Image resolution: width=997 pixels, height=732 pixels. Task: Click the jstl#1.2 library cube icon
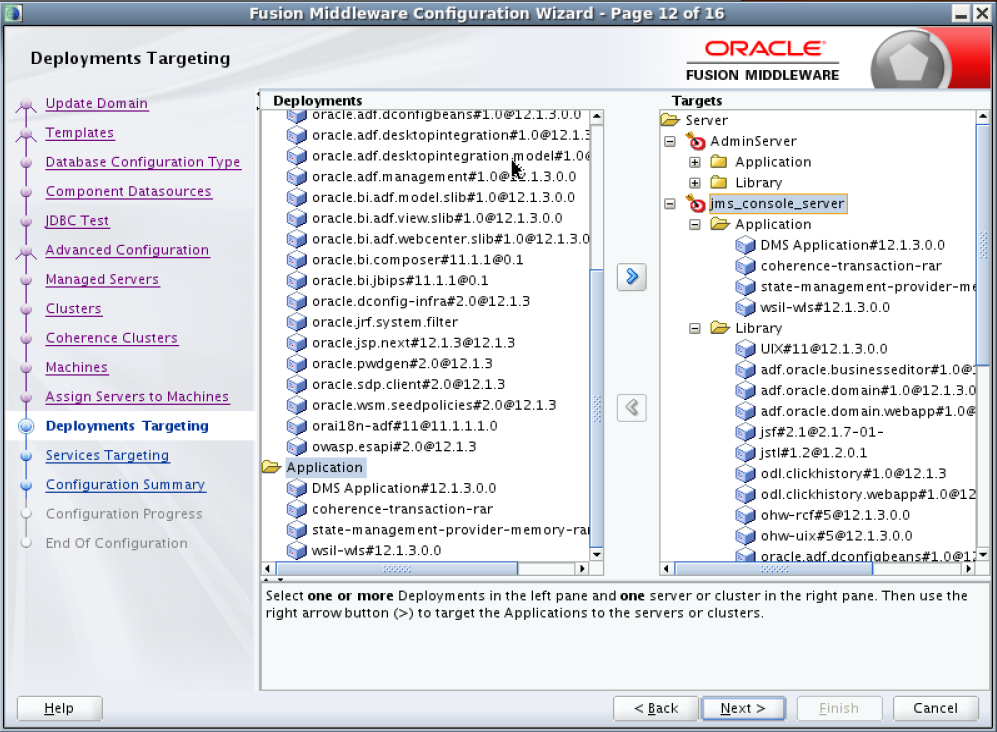point(745,453)
